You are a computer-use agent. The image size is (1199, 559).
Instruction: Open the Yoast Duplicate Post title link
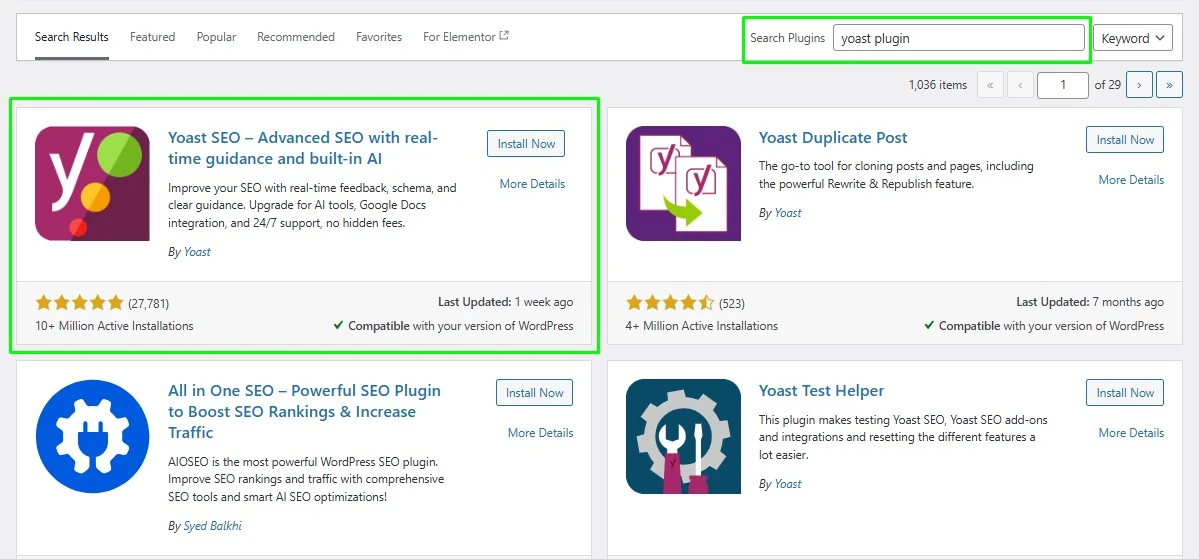833,138
